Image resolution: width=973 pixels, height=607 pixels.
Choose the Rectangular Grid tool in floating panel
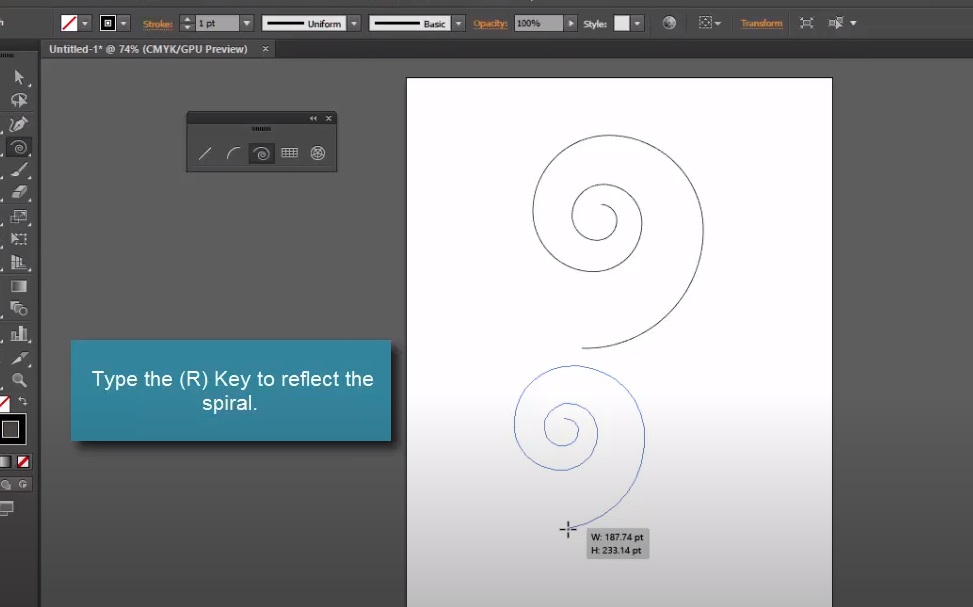290,153
